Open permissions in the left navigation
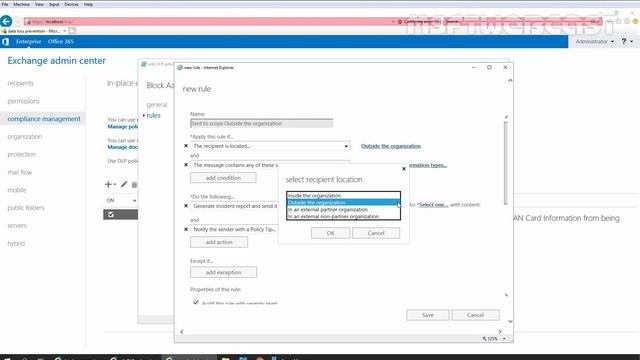Viewport: 640px width, 360px height. coord(24,101)
